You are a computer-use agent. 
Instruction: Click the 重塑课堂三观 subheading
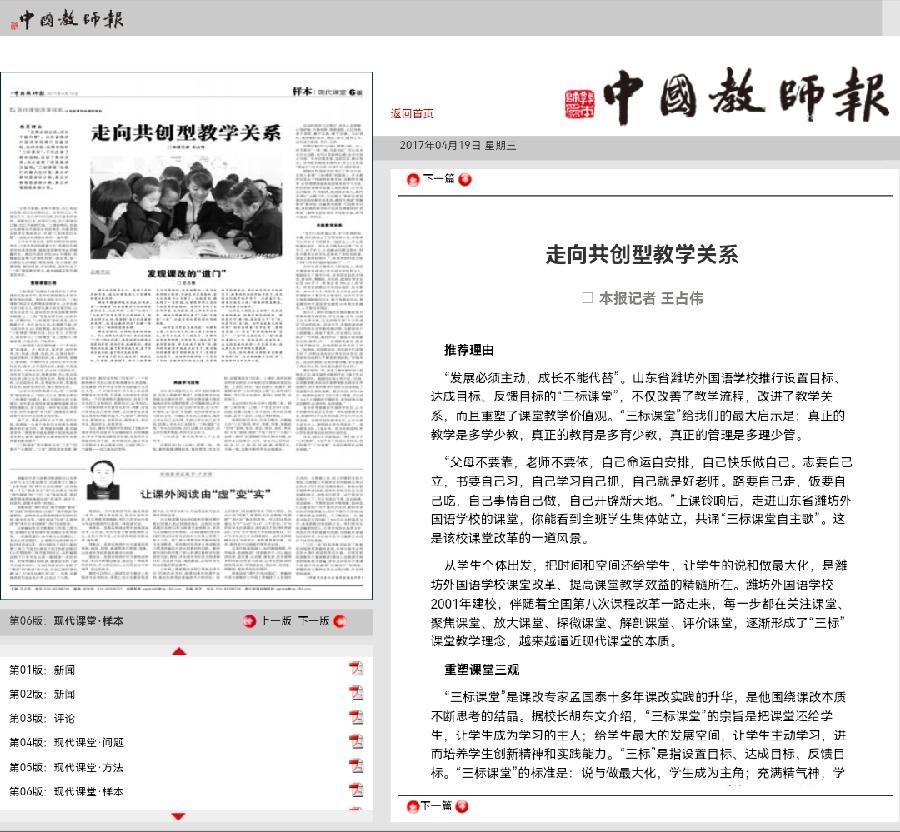(x=481, y=669)
